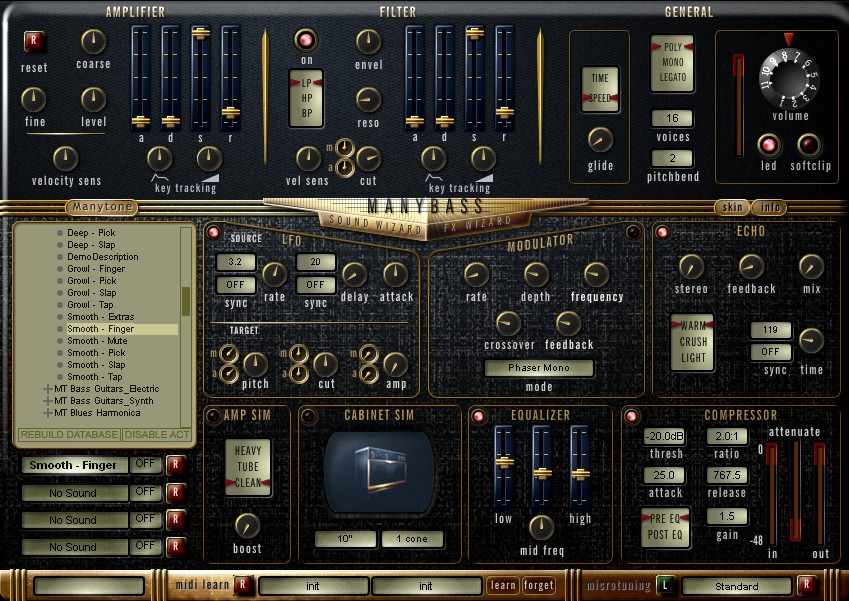Click the preset list scrollbar
This screenshot has height=601, width=849.
186,327
